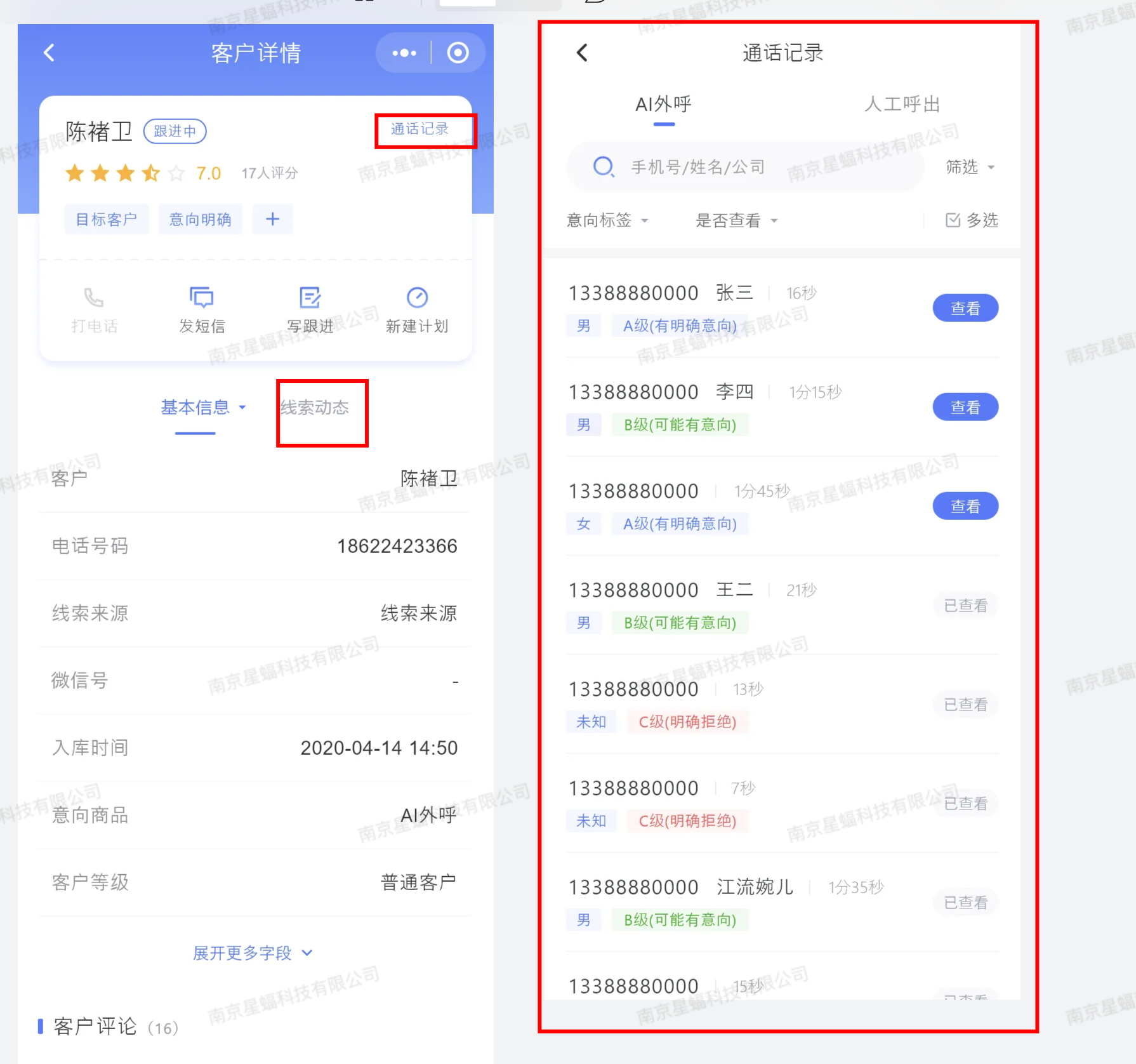Switch to the 基本信息 tab
Screen dimensions: 1136x1064
point(195,408)
